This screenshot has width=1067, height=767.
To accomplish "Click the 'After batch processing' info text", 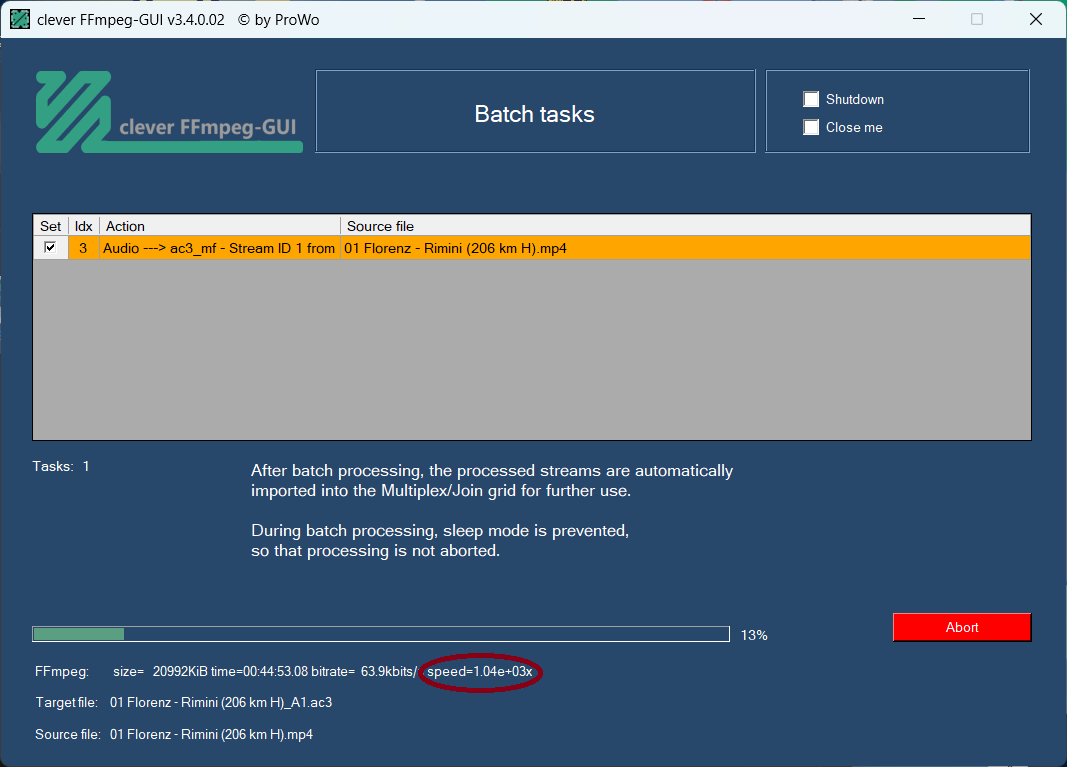I will pos(492,480).
